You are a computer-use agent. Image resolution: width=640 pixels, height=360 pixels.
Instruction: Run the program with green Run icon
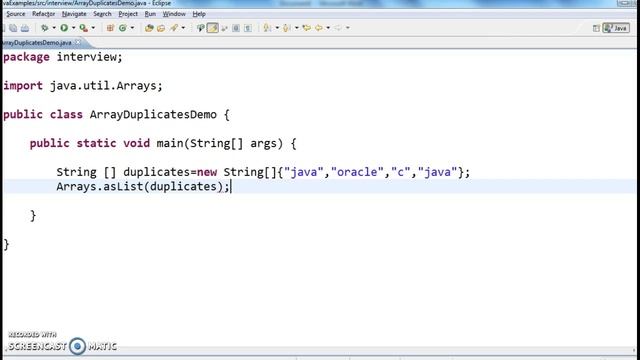point(64,28)
